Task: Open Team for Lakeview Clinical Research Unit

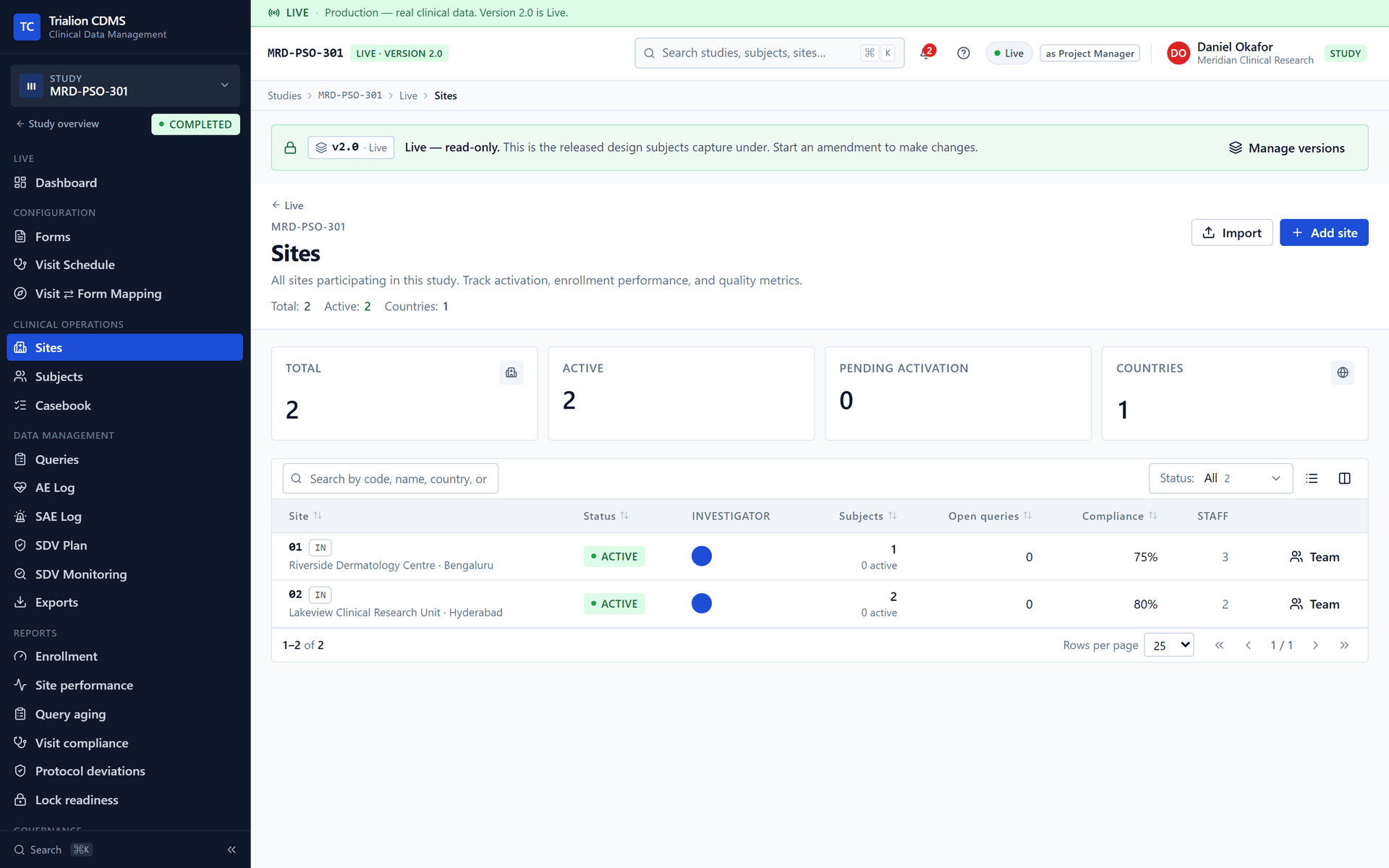Action: tap(1314, 603)
